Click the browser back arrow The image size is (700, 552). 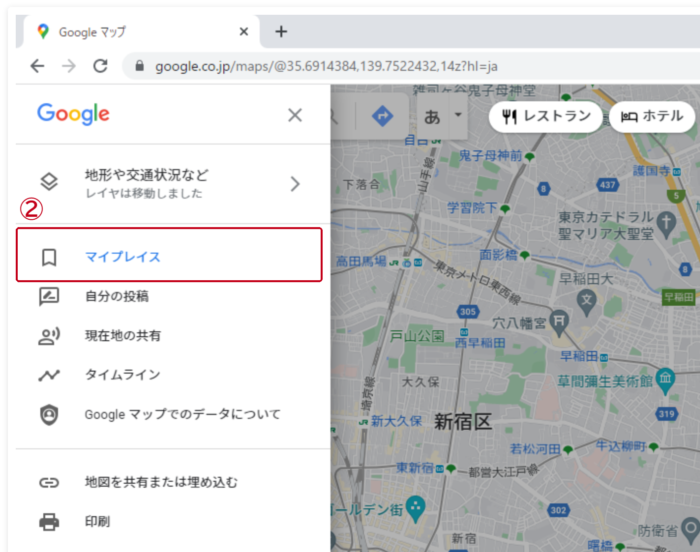(38, 67)
